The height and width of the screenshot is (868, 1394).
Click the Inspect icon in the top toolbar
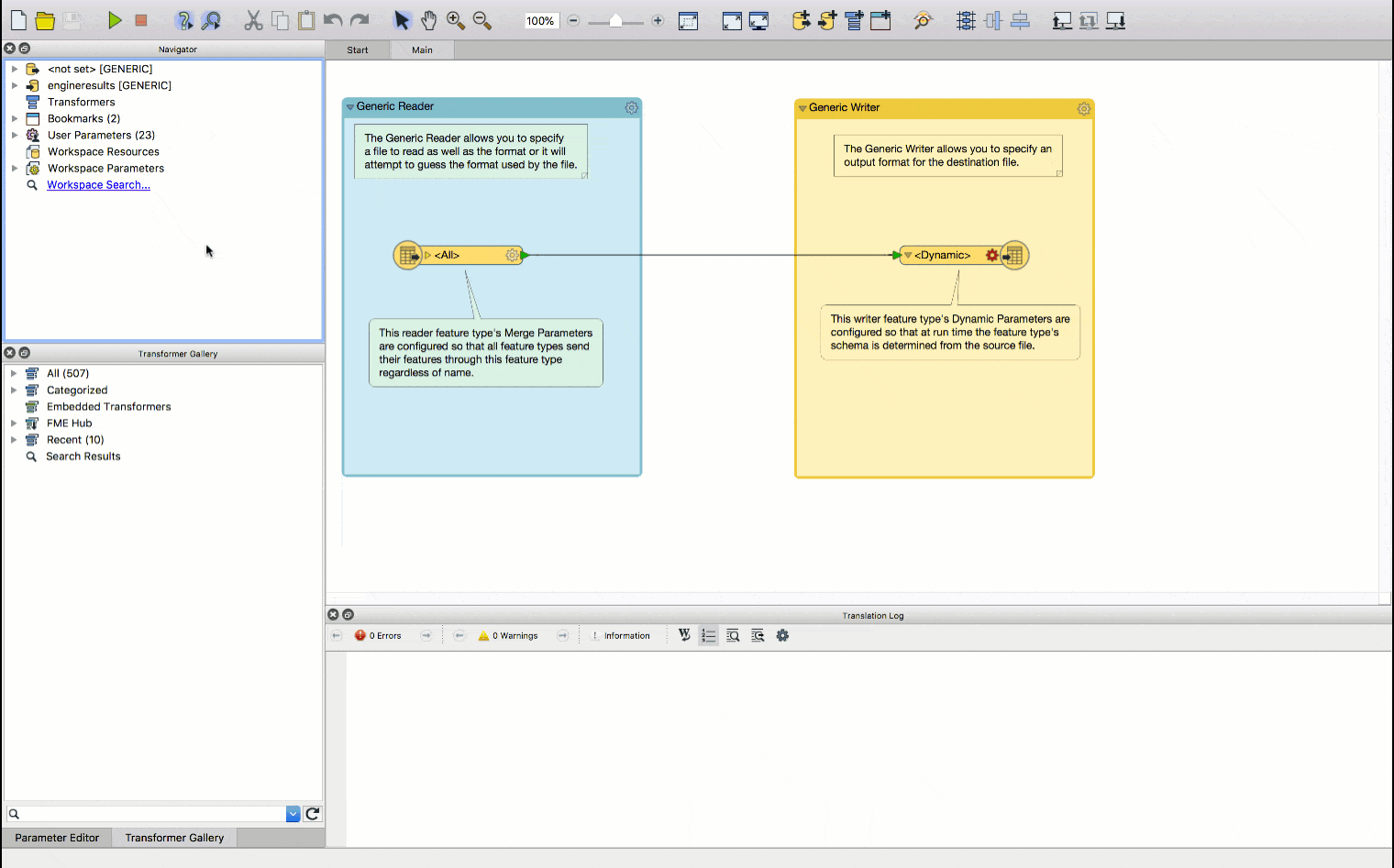click(923, 20)
